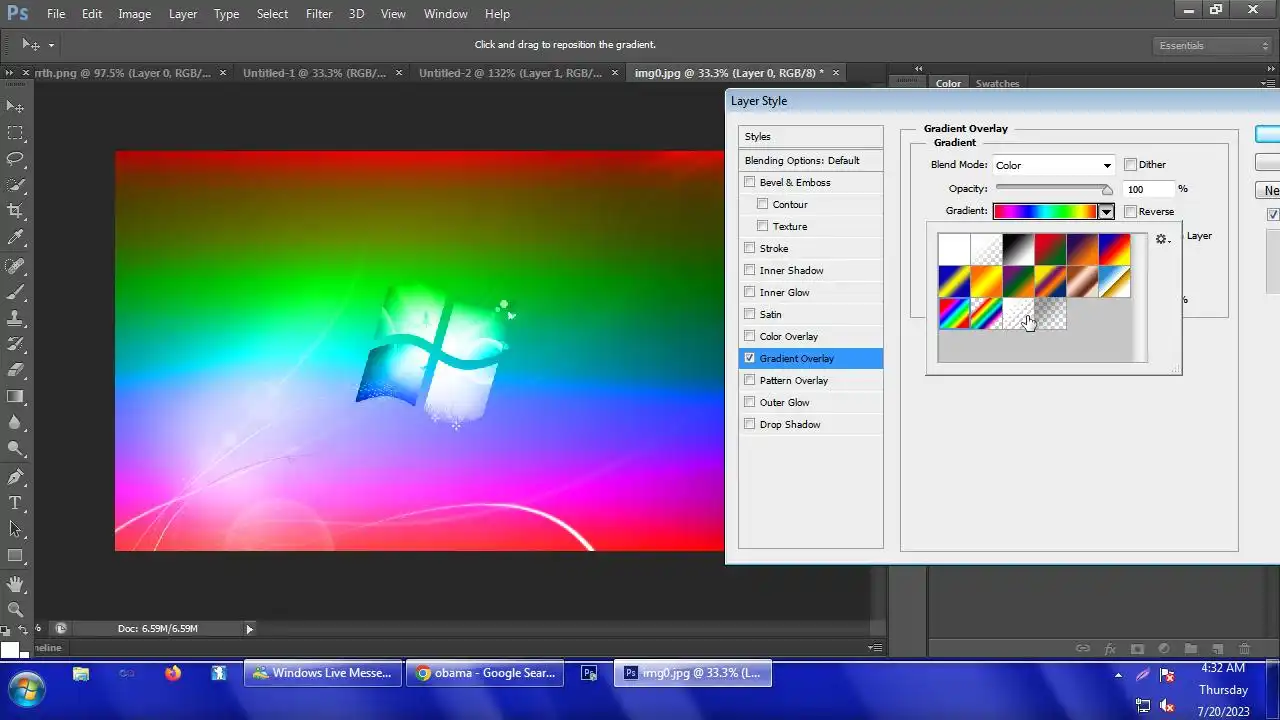Switch to the Untitled-1 document tab
This screenshot has height=720, width=1280.
(315, 73)
